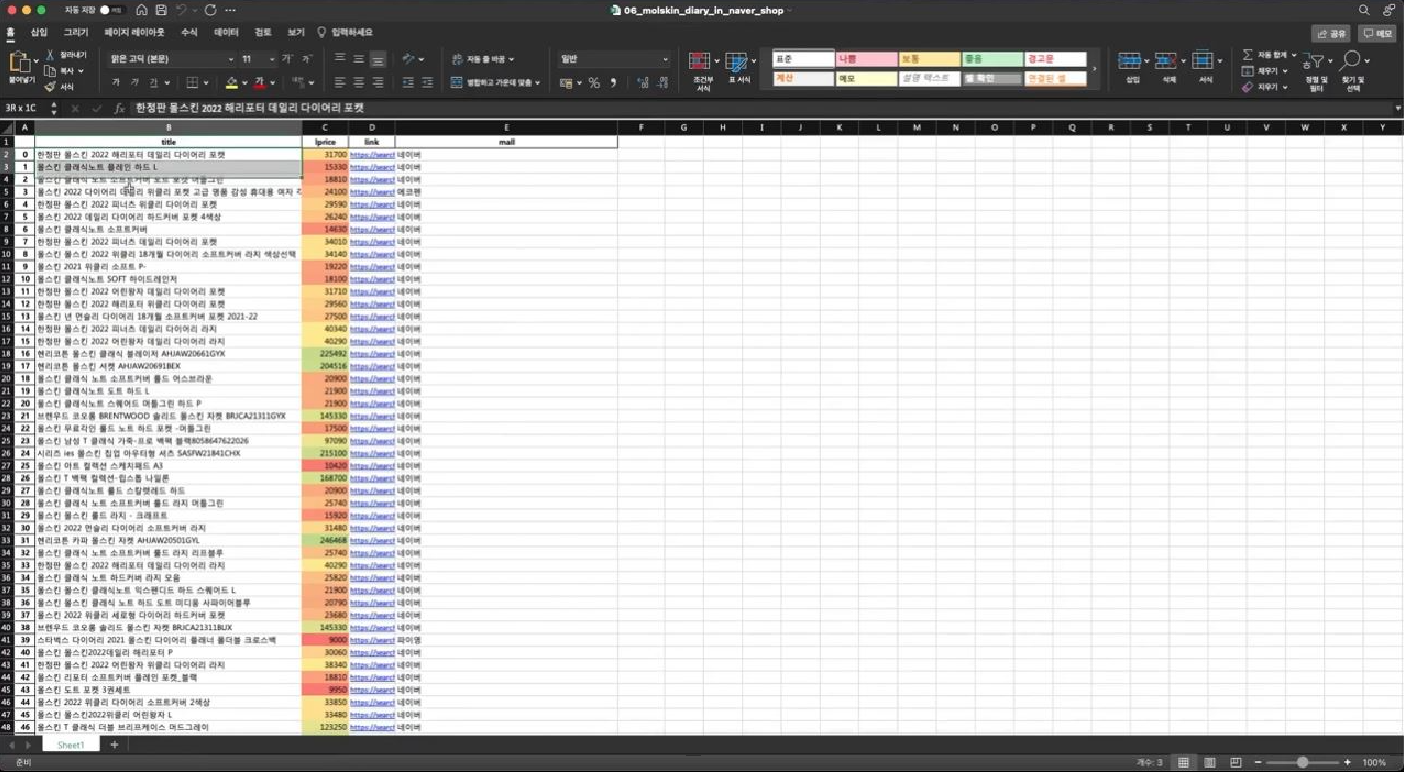Open the Home icon in title bar

coord(142,9)
